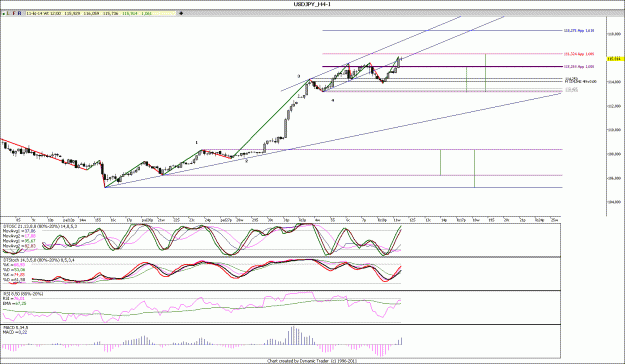Click the purple App 1.000 projection label
The image size is (625, 364).
(579, 67)
